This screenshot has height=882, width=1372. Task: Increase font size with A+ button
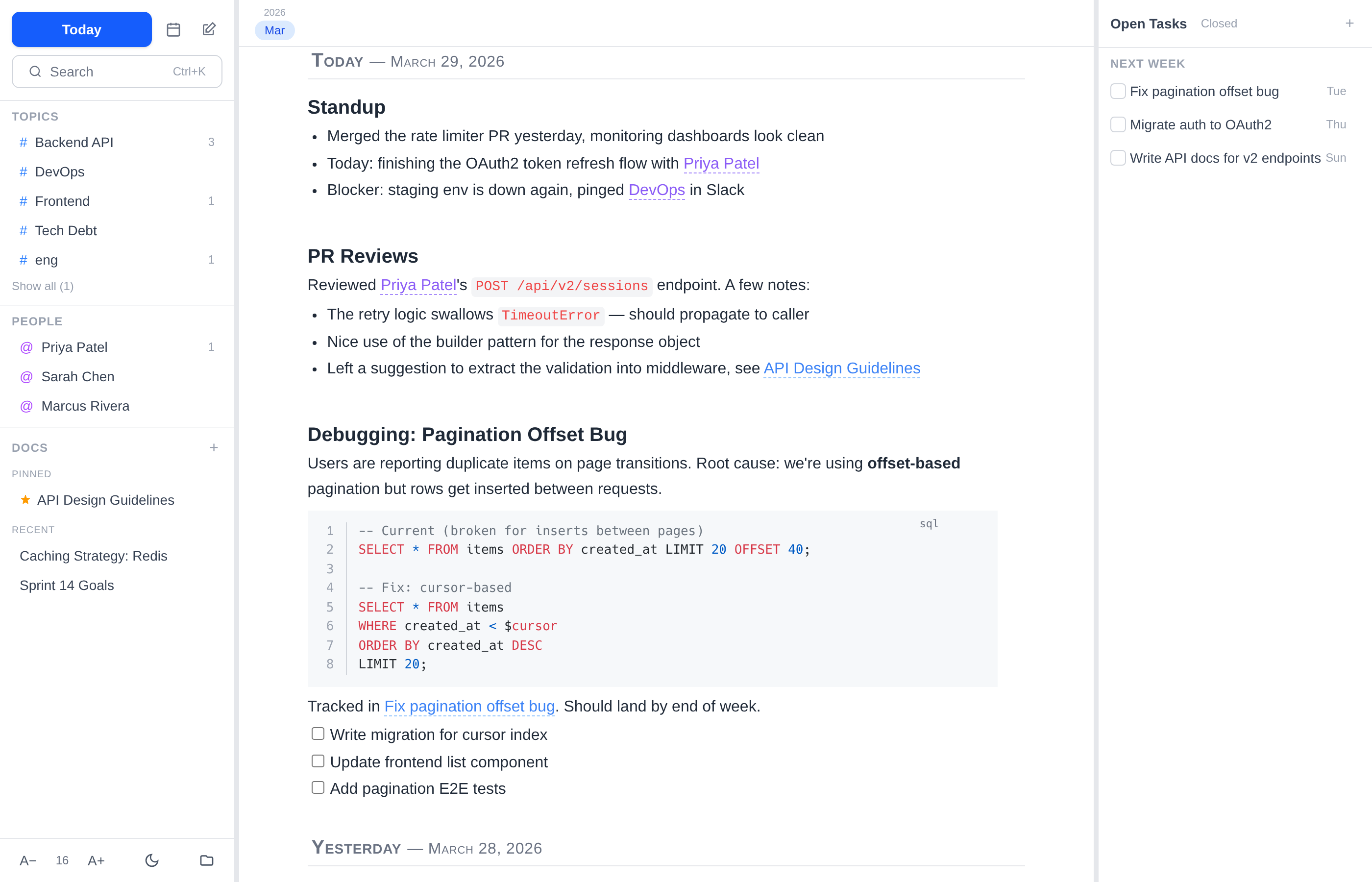tap(96, 860)
